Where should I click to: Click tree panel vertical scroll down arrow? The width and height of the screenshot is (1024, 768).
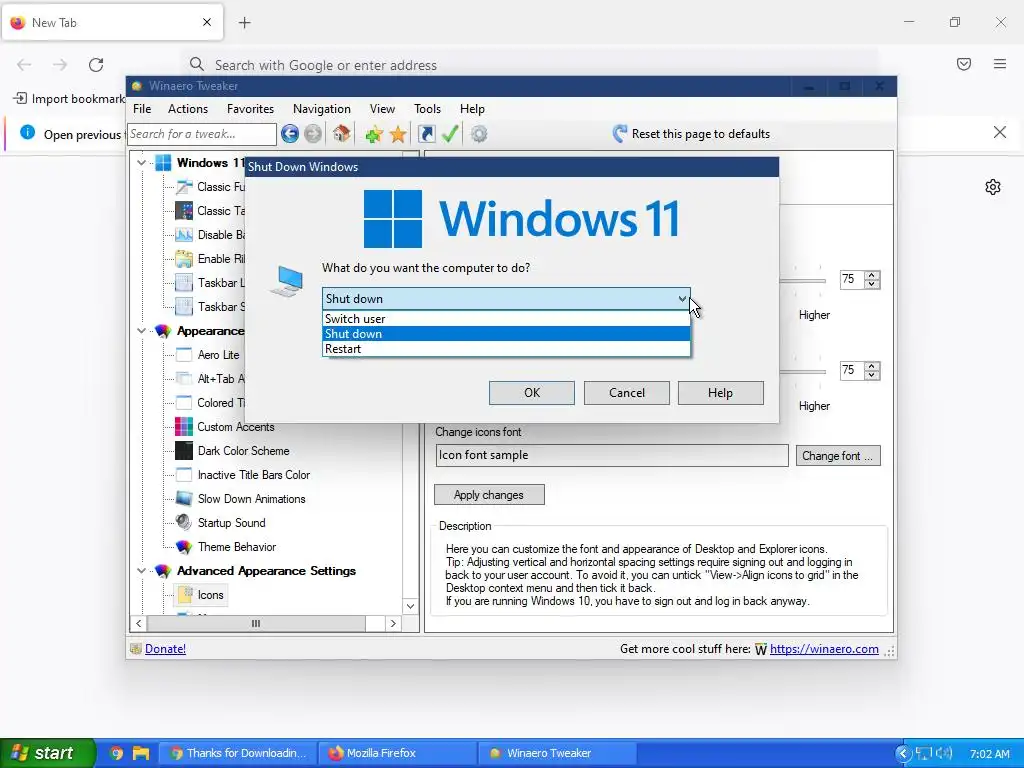(410, 606)
